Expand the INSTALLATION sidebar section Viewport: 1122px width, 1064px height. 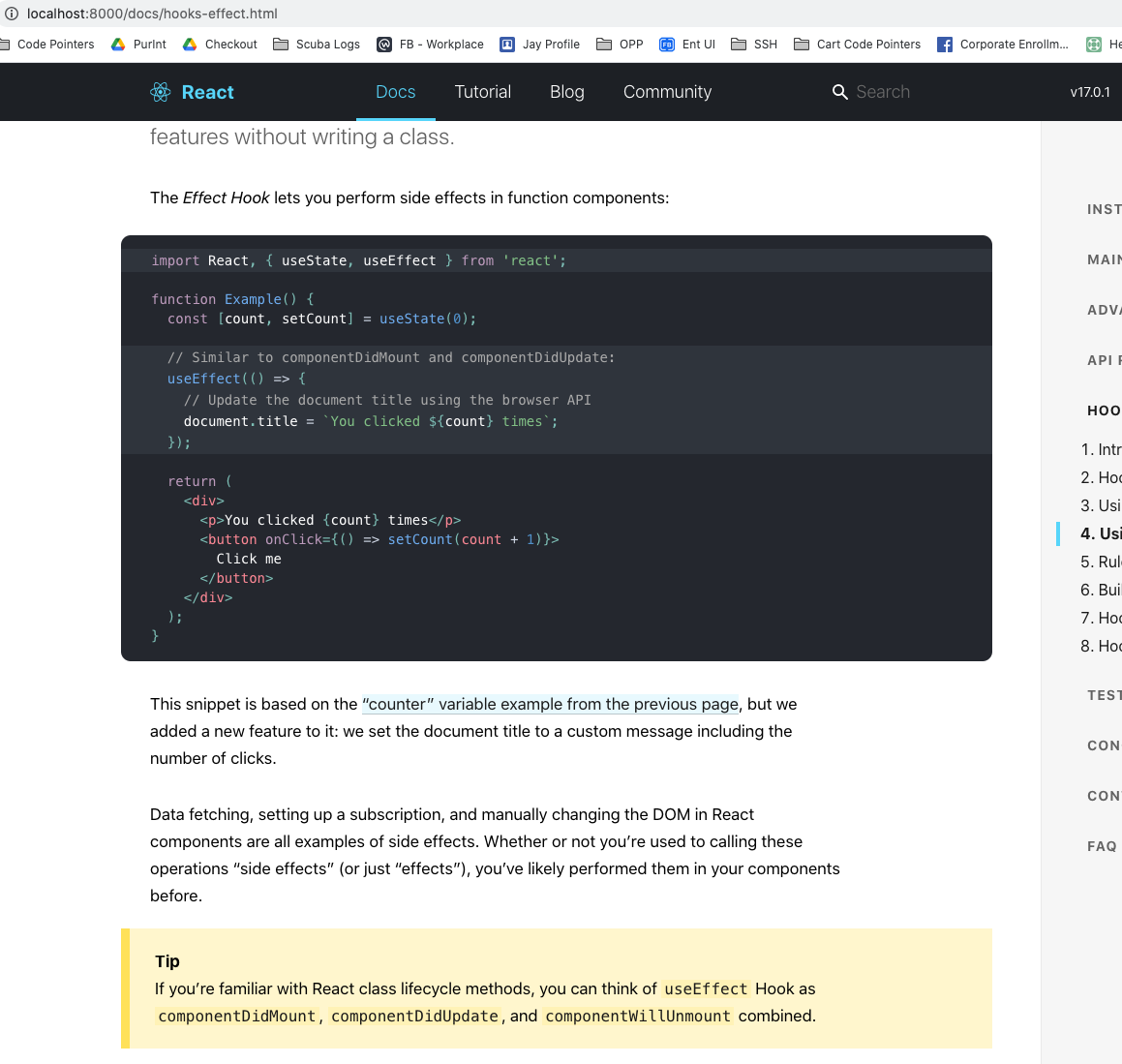point(1105,209)
